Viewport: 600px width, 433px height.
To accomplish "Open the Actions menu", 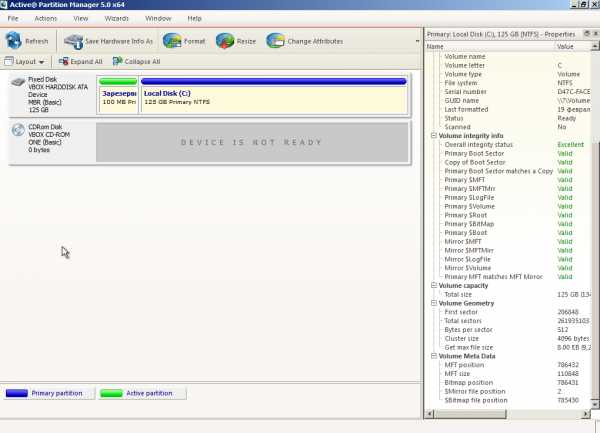I will 46,18.
